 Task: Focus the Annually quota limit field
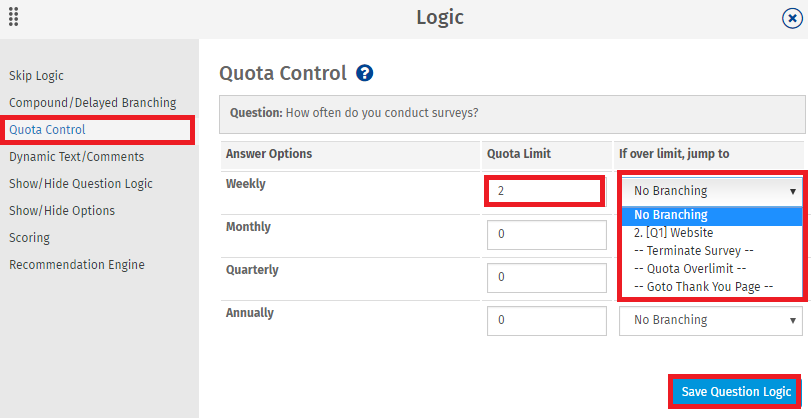point(547,320)
